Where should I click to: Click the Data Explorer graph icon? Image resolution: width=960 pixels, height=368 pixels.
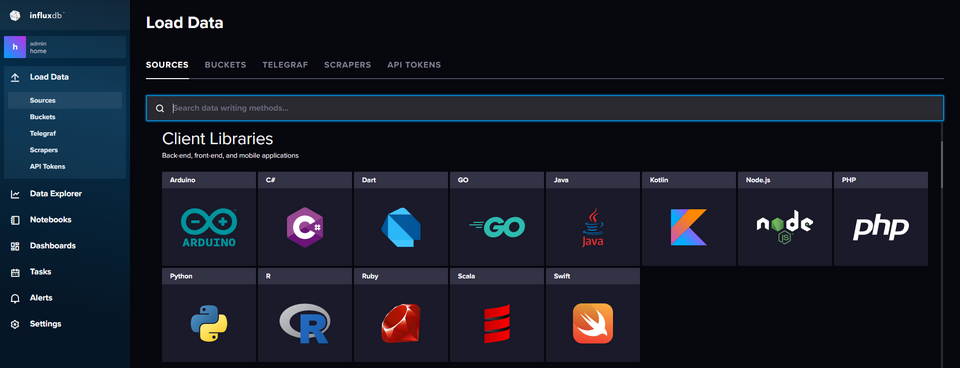click(15, 194)
